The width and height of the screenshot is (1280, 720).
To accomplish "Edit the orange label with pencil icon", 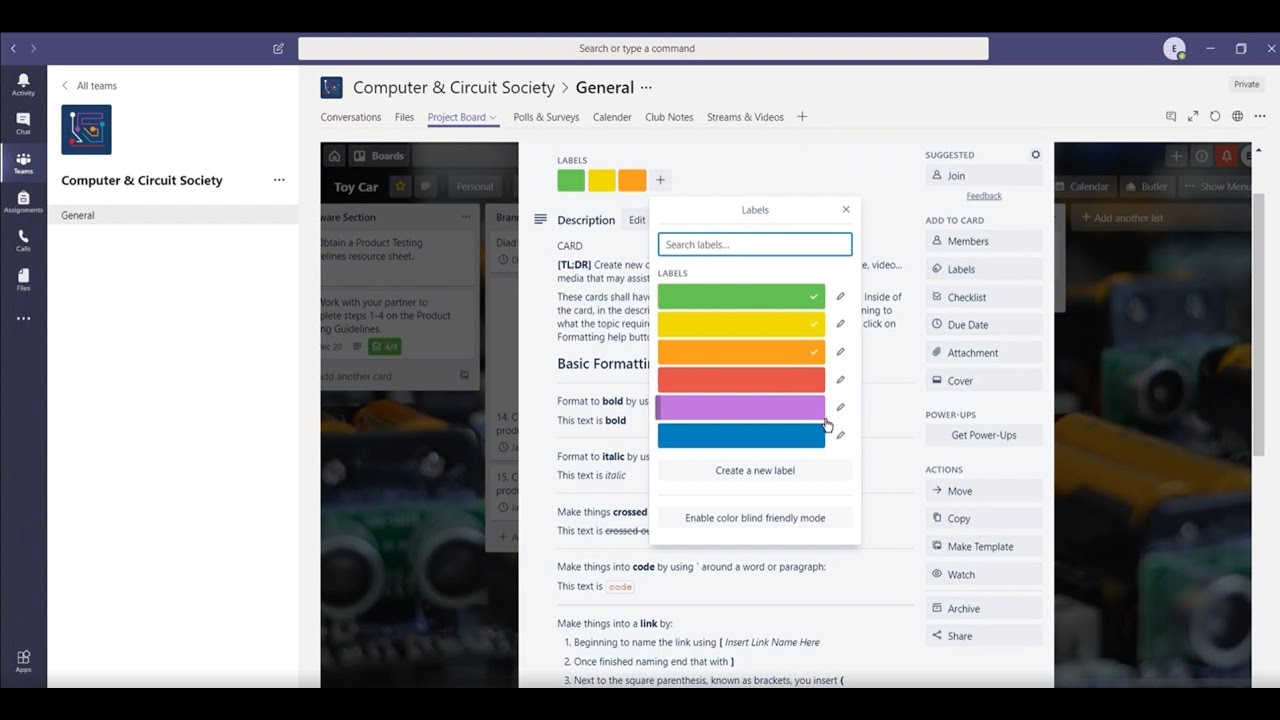I will point(840,352).
